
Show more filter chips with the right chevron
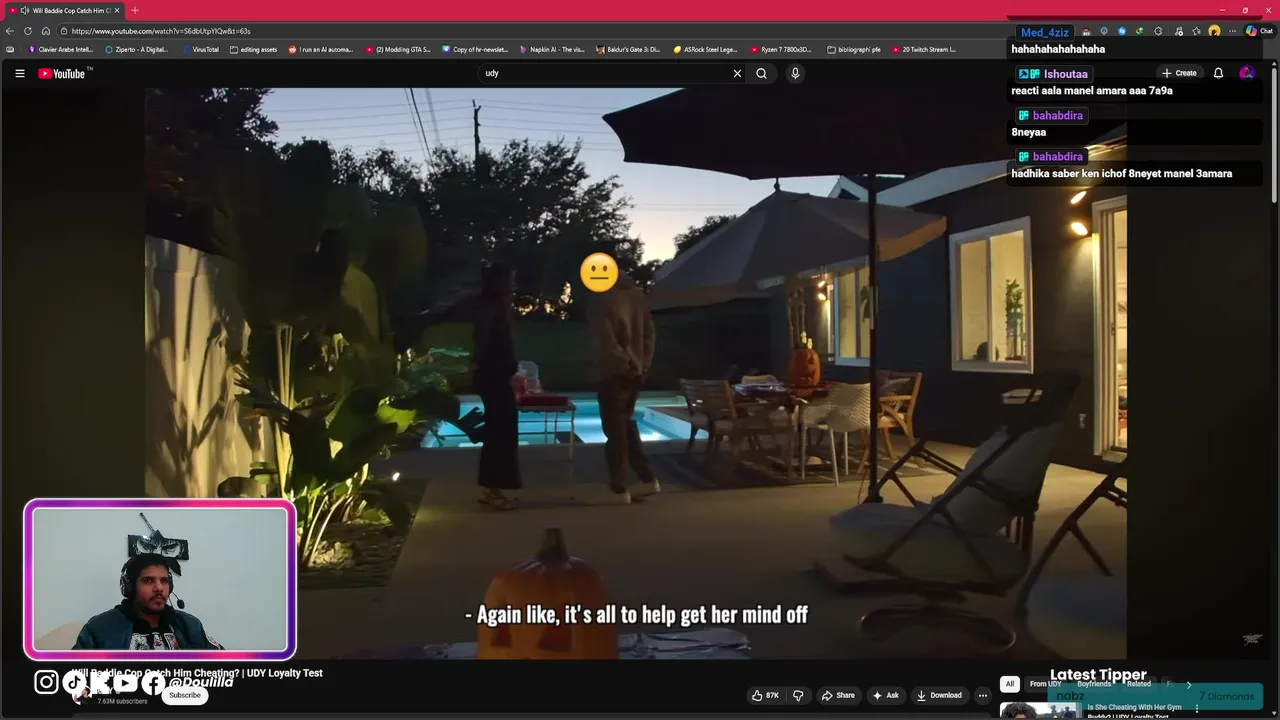click(1188, 684)
